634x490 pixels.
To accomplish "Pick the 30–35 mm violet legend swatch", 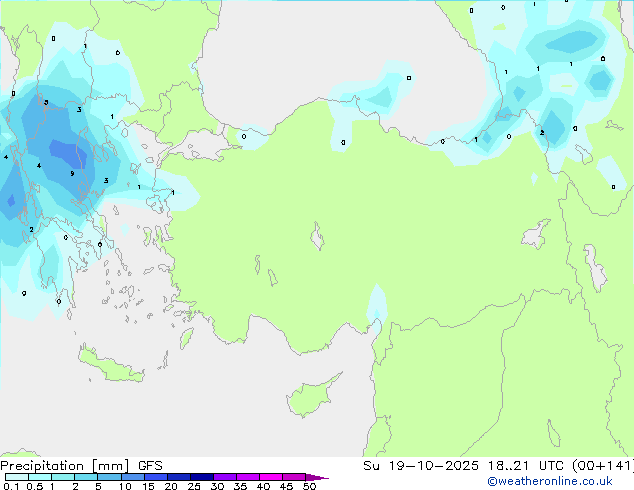I will click(224, 477).
